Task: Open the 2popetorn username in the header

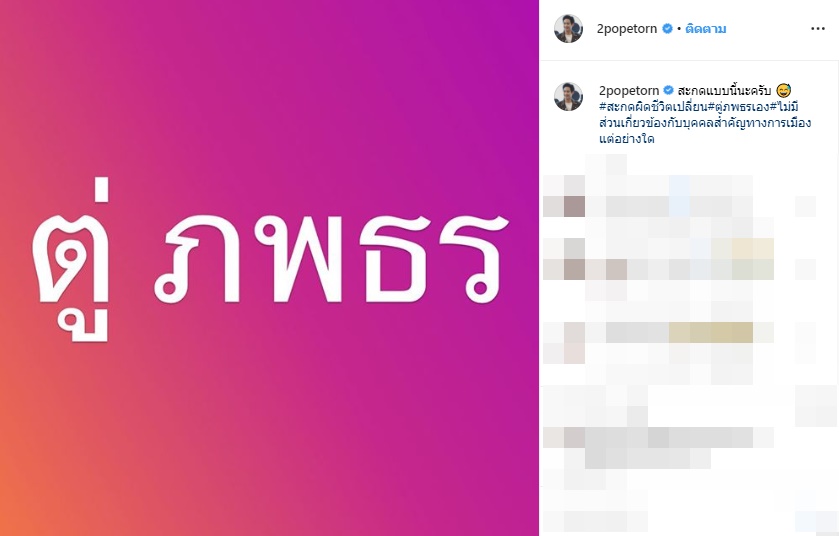Action: (x=627, y=28)
